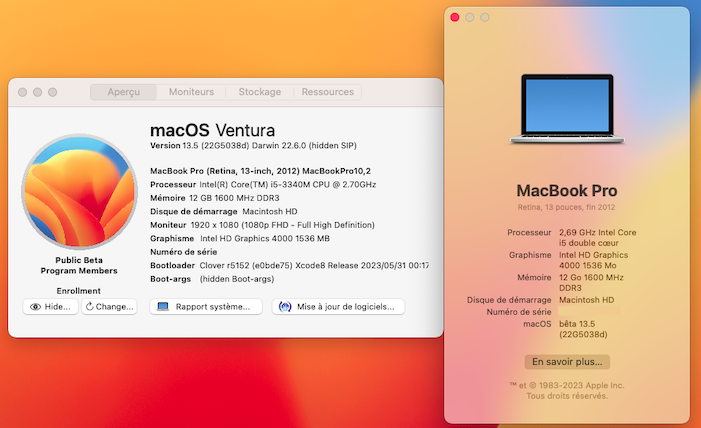The width and height of the screenshot is (701, 428).
Task: Click the zoom button of macOS Ventura window
Action: pyautogui.click(x=52, y=92)
